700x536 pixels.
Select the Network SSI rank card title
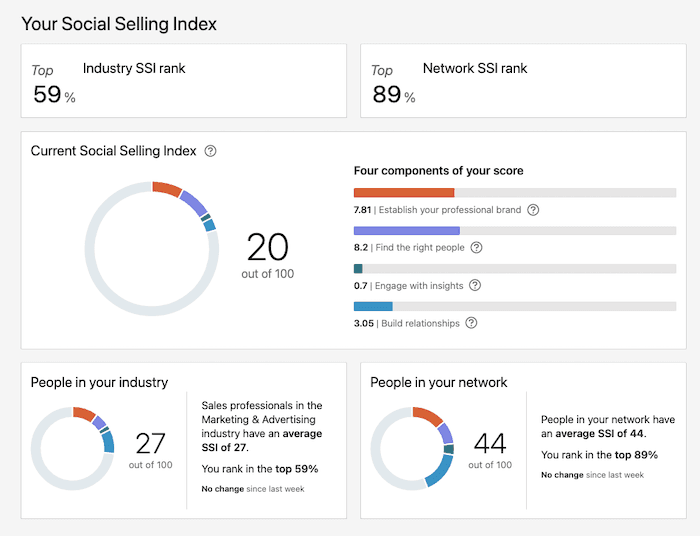click(x=475, y=69)
